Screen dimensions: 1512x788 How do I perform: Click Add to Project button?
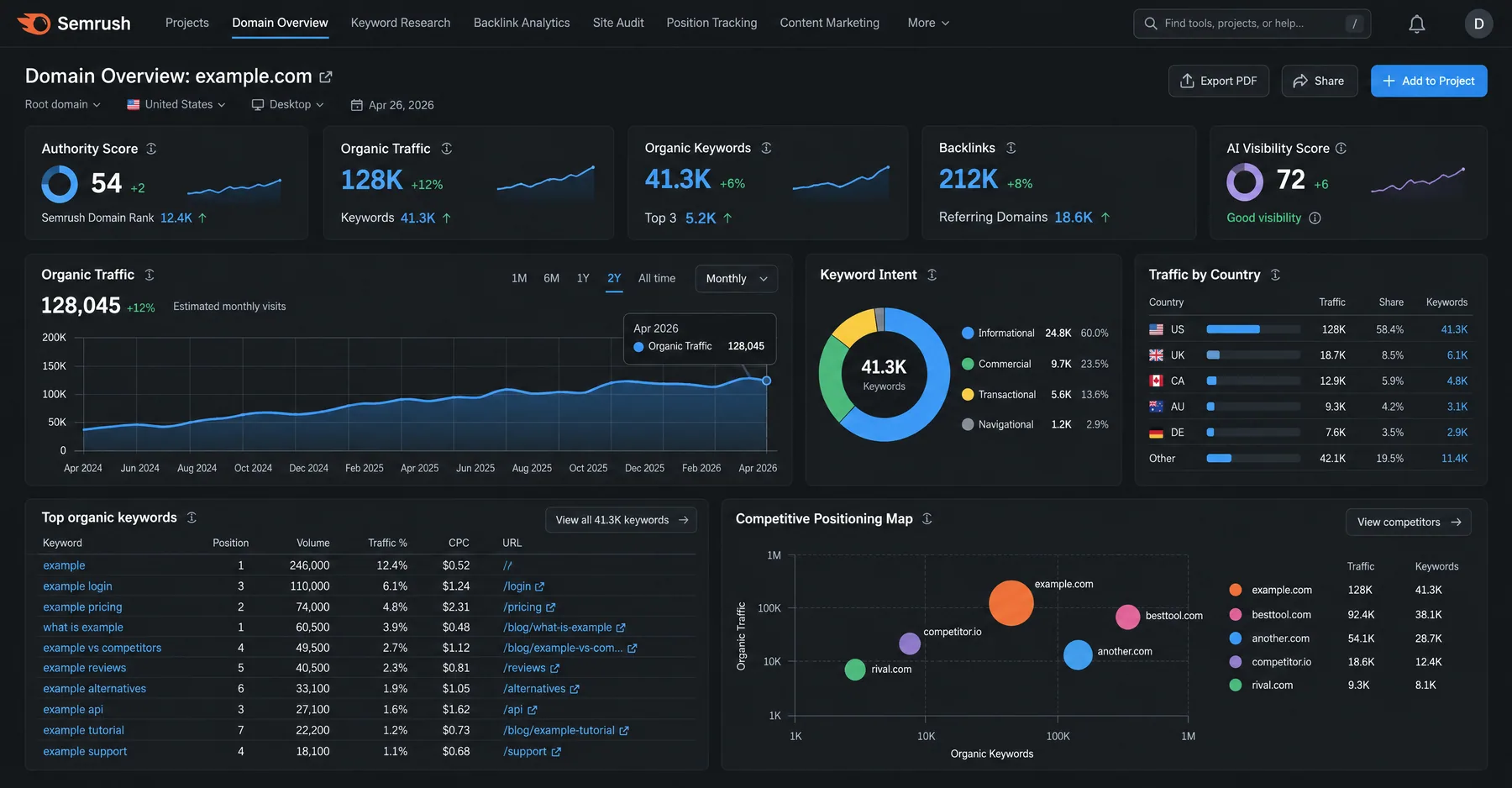tap(1429, 81)
